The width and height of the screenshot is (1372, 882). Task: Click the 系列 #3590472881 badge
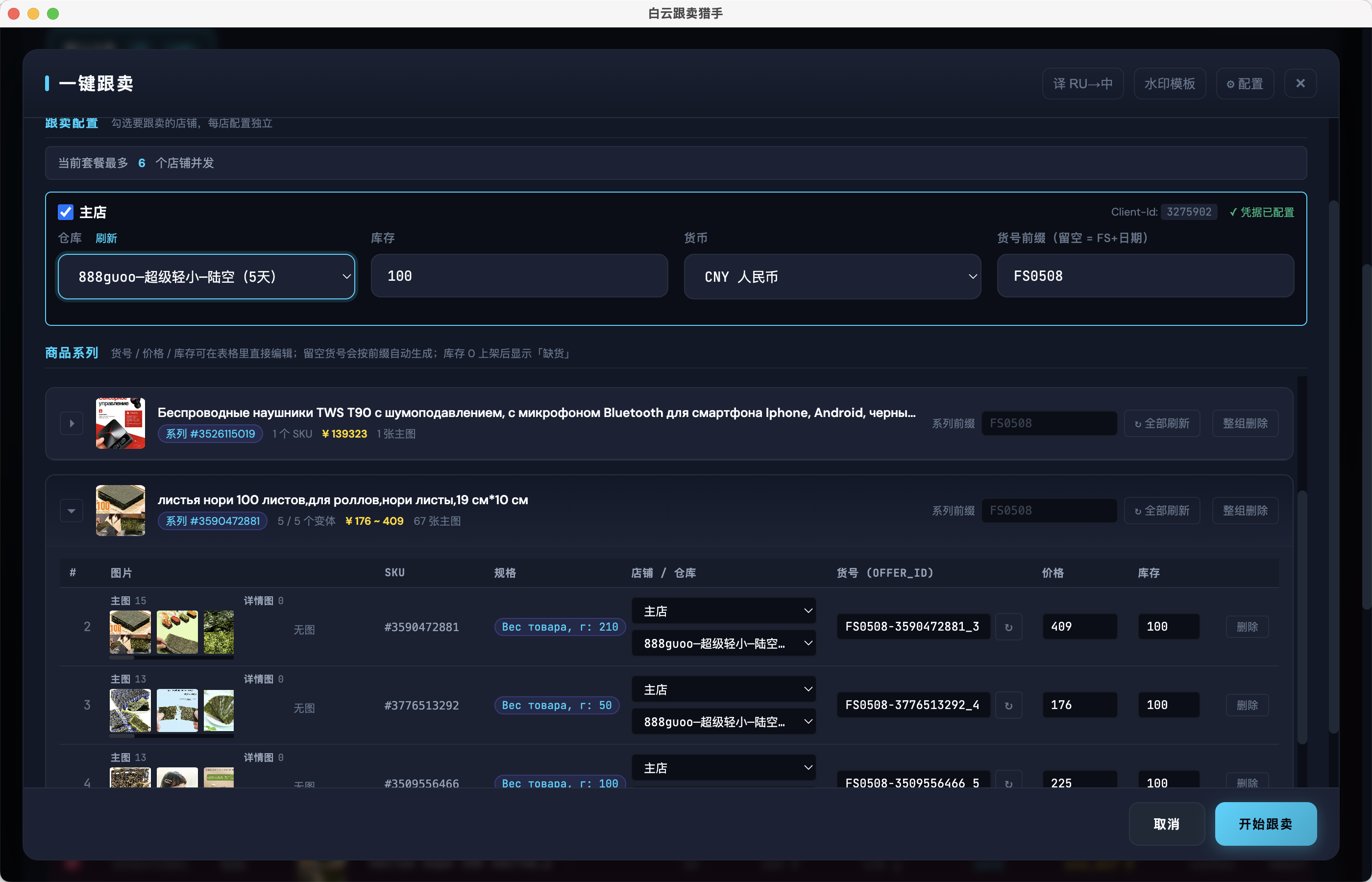point(213,521)
